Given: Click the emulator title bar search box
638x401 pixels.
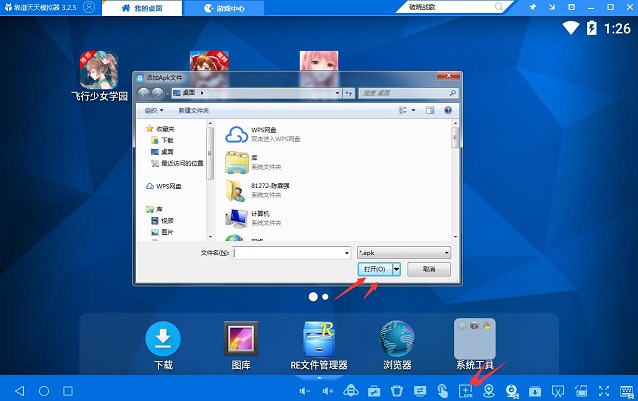Looking at the screenshot, I should (x=454, y=7).
